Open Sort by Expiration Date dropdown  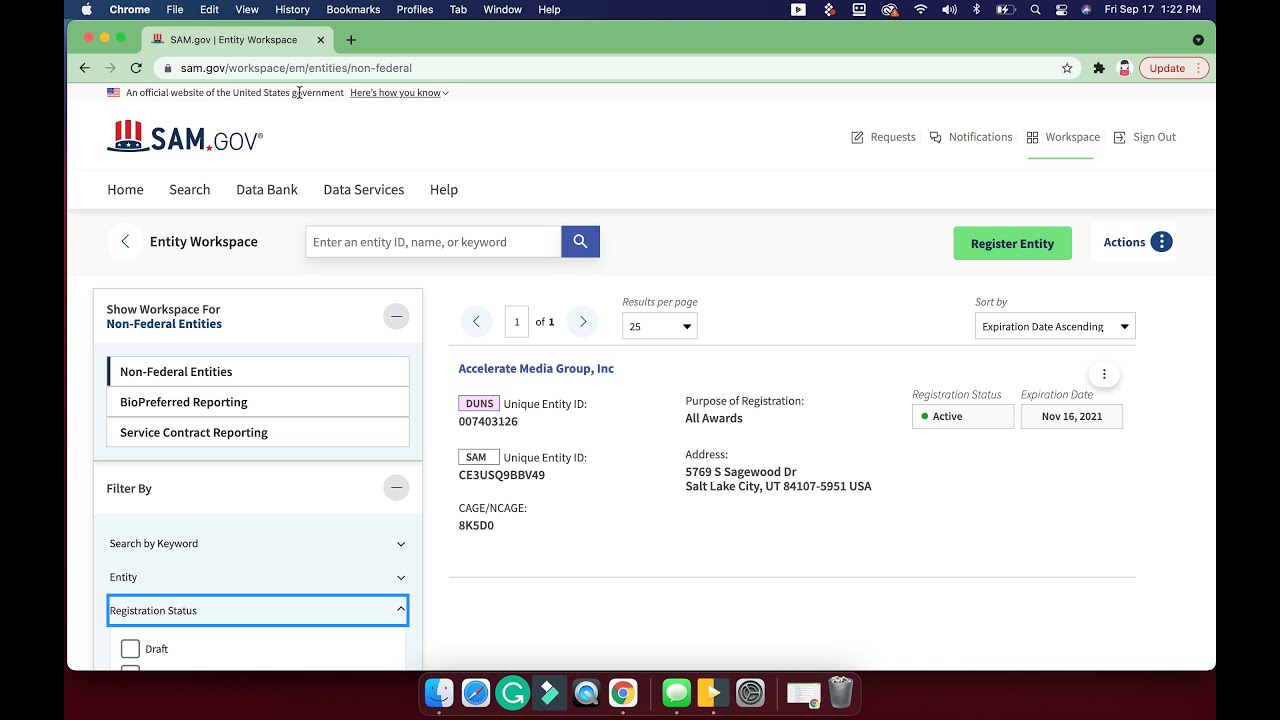tap(1055, 326)
